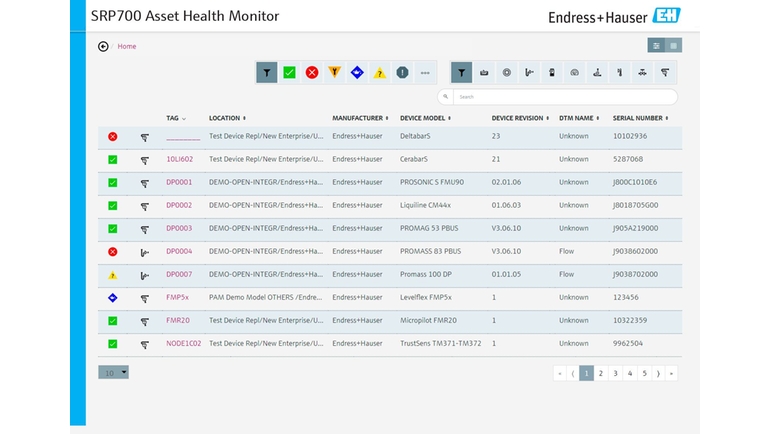
Task: Filter devices by red X failure status
Action: (x=312, y=73)
